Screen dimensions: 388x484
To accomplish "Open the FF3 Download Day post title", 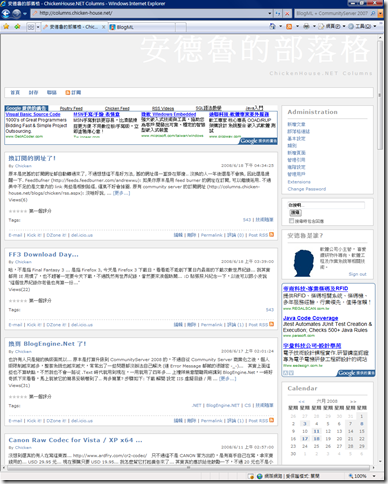I will pyautogui.click(x=43, y=255).
